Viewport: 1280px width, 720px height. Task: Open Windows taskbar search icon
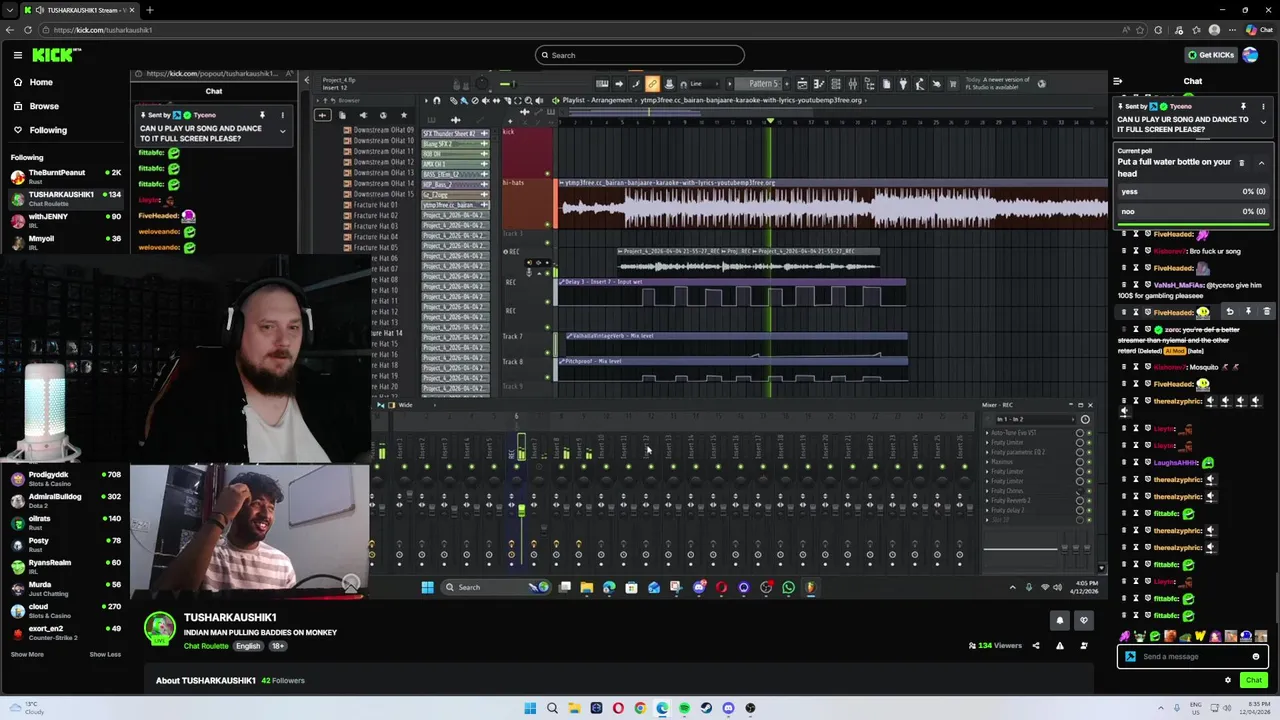tap(552, 708)
